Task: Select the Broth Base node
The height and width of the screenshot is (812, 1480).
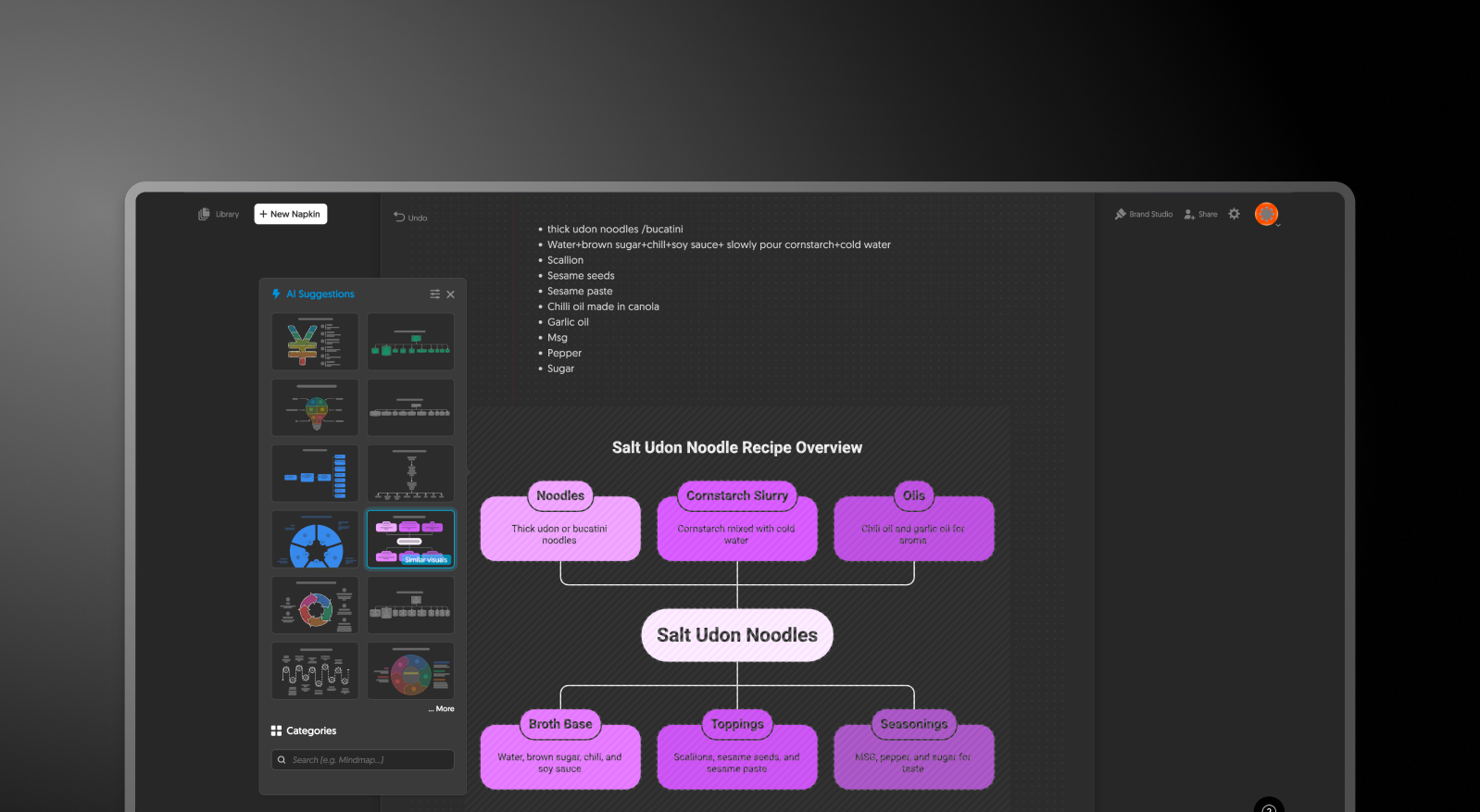Action: (560, 750)
